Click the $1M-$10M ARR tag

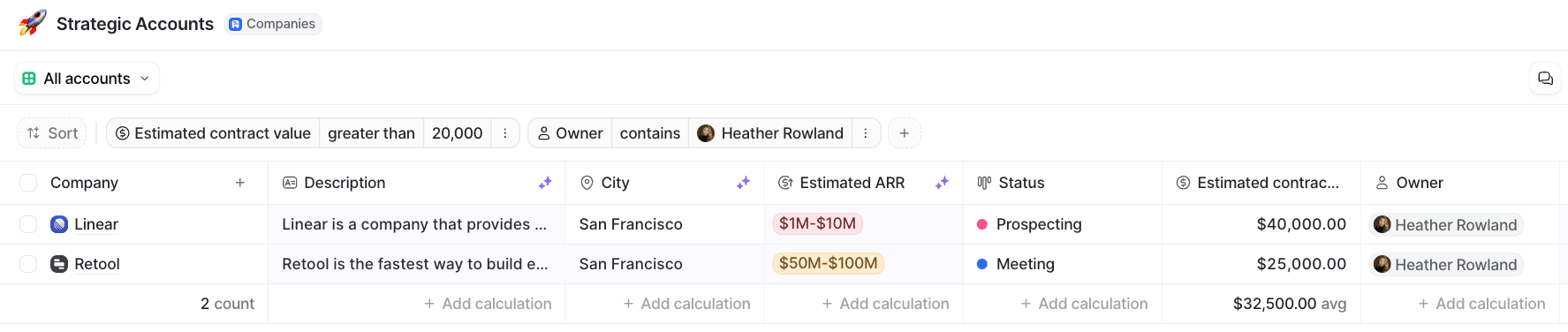(x=817, y=223)
